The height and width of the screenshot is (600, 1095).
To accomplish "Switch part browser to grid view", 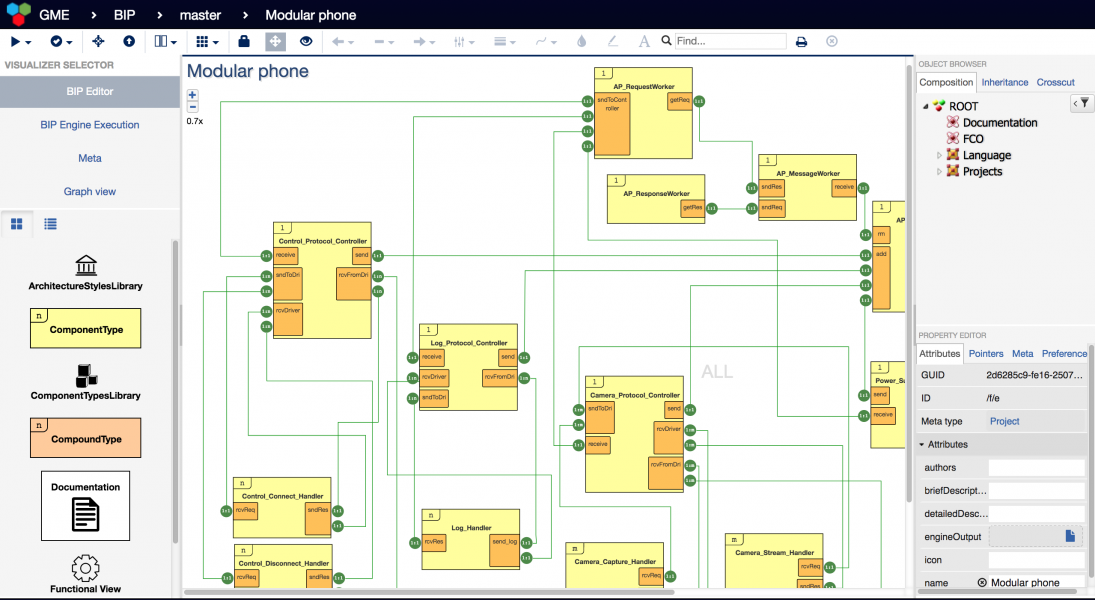I will pyautogui.click(x=17, y=224).
